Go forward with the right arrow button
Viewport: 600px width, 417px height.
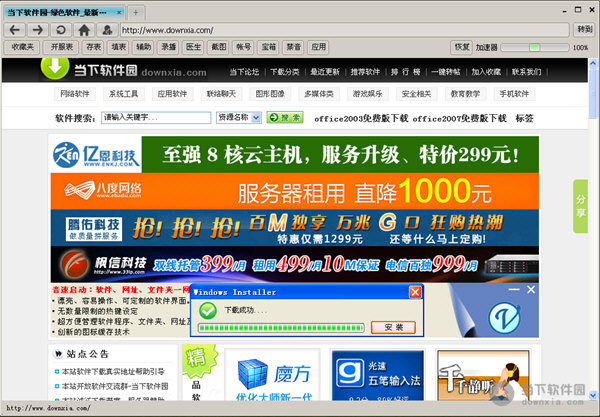coord(38,29)
